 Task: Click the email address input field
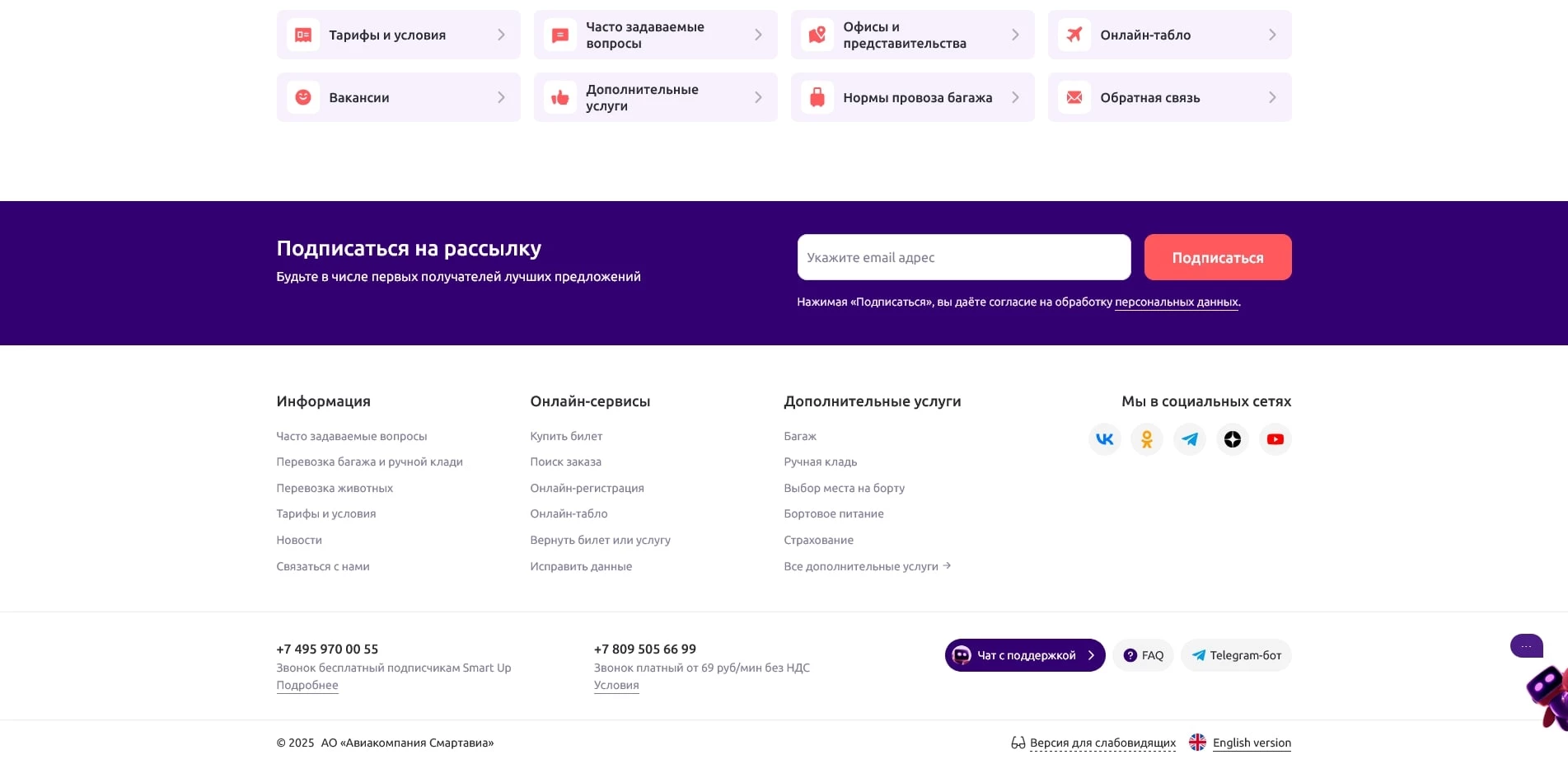[963, 256]
